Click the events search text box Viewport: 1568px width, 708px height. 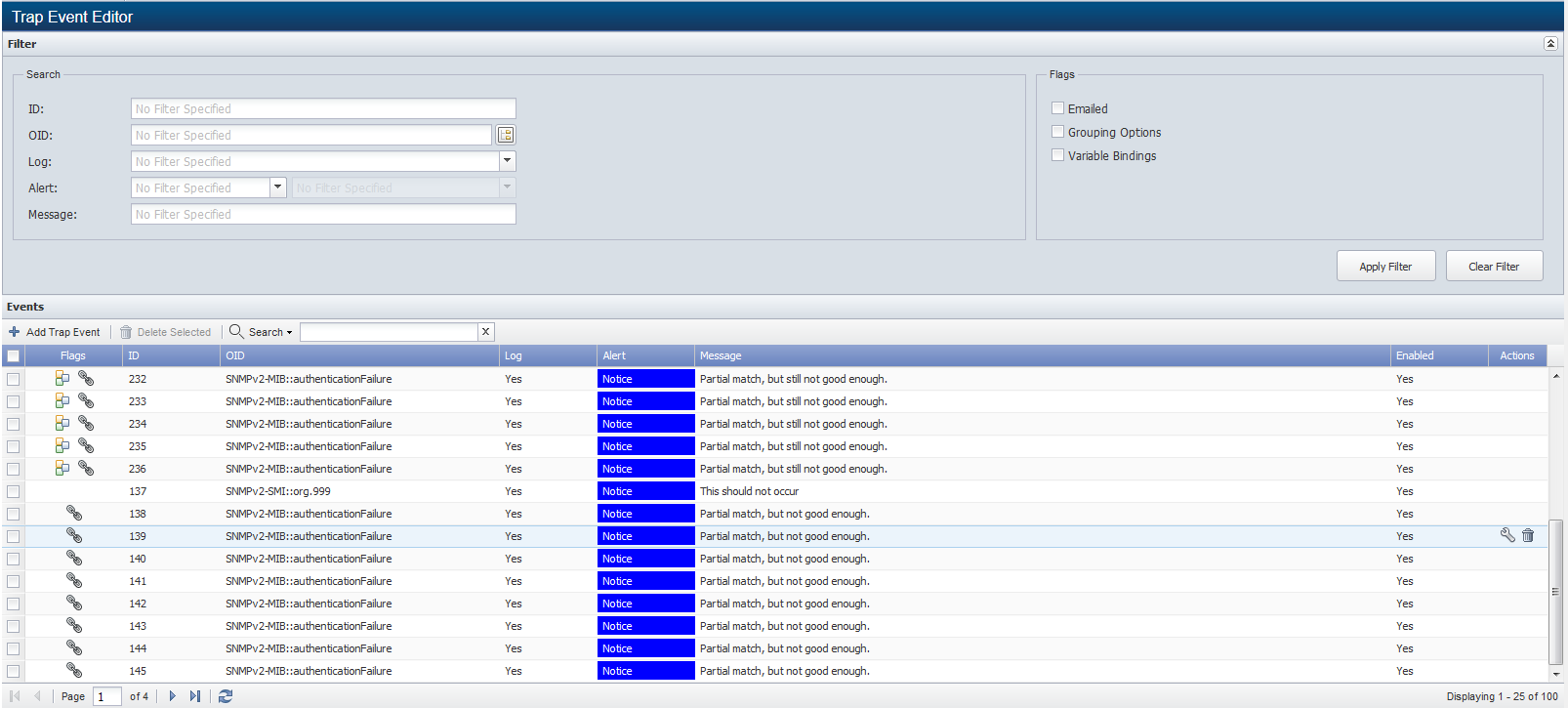(x=389, y=332)
